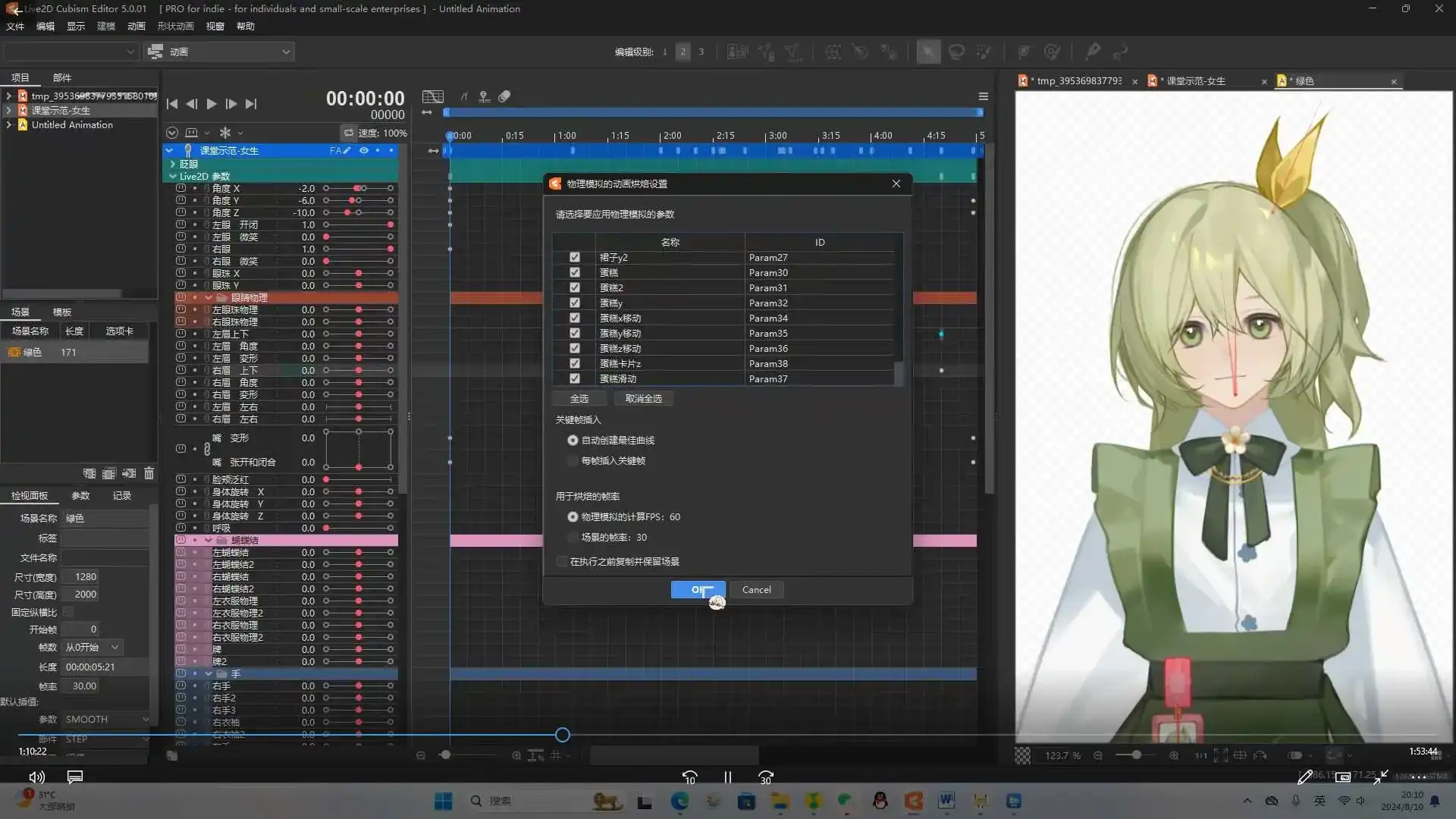
Task: Switch to the 参数 tab in inspector
Action: [x=80, y=495]
